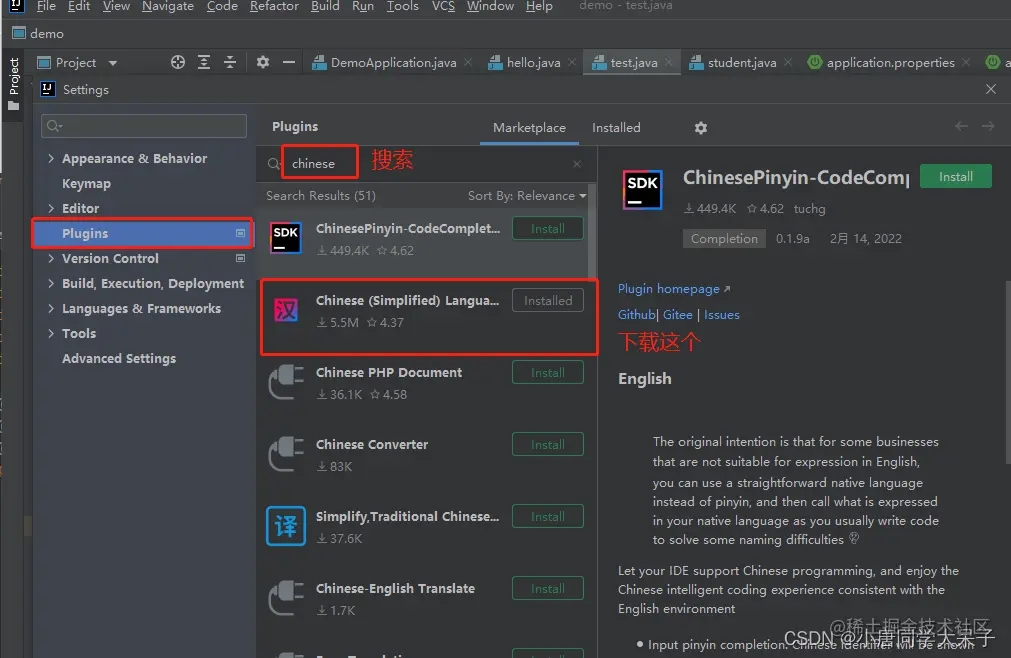Click the search magnifier in plugin search
Viewport: 1011px width, 658px height.
pyautogui.click(x=274, y=164)
